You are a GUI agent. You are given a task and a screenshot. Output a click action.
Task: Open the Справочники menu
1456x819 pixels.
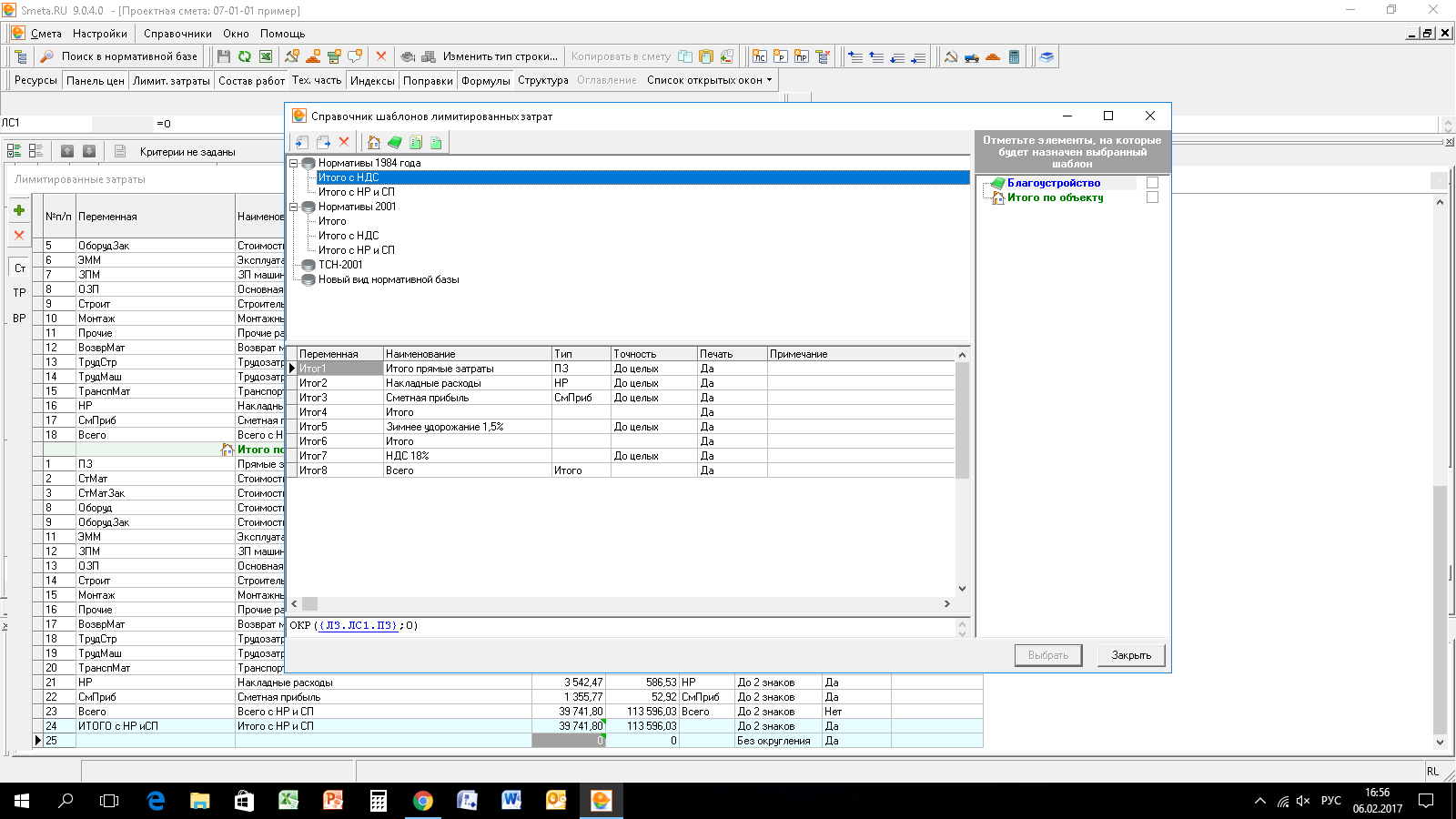[177, 34]
